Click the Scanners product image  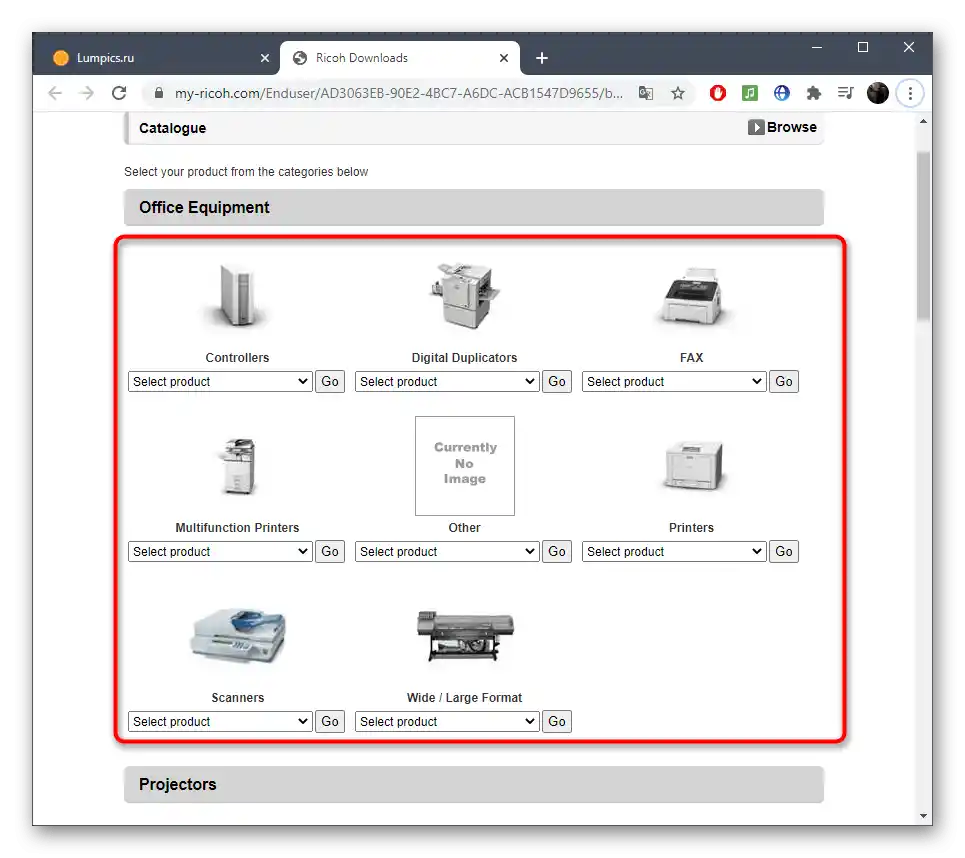238,636
